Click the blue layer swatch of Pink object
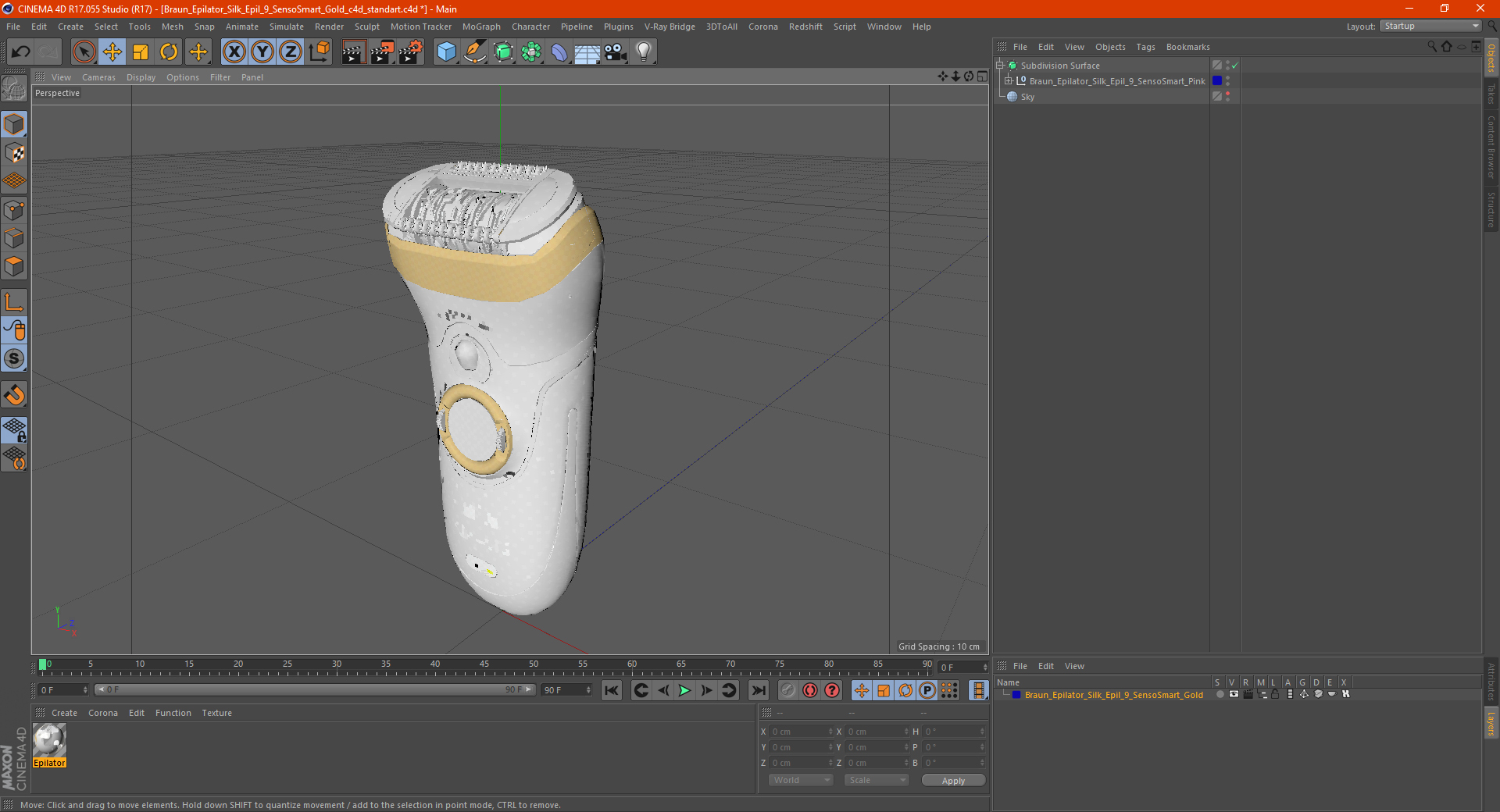The width and height of the screenshot is (1500, 812). pos(1217,81)
